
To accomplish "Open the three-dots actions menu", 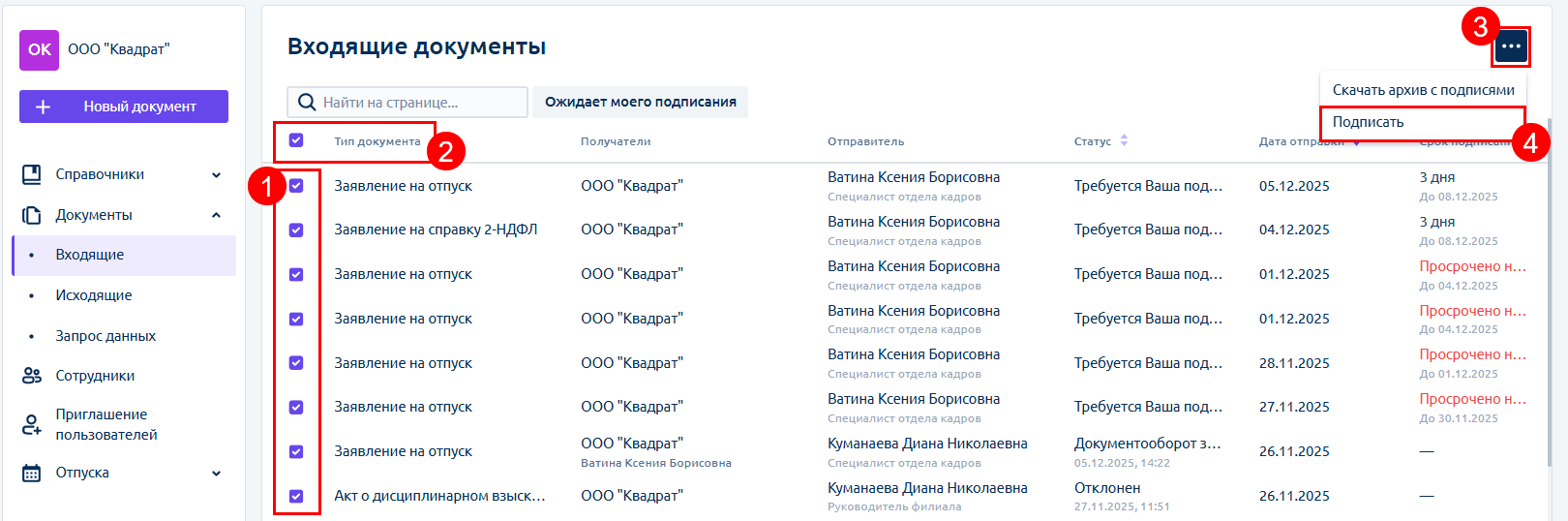I will point(1510,46).
